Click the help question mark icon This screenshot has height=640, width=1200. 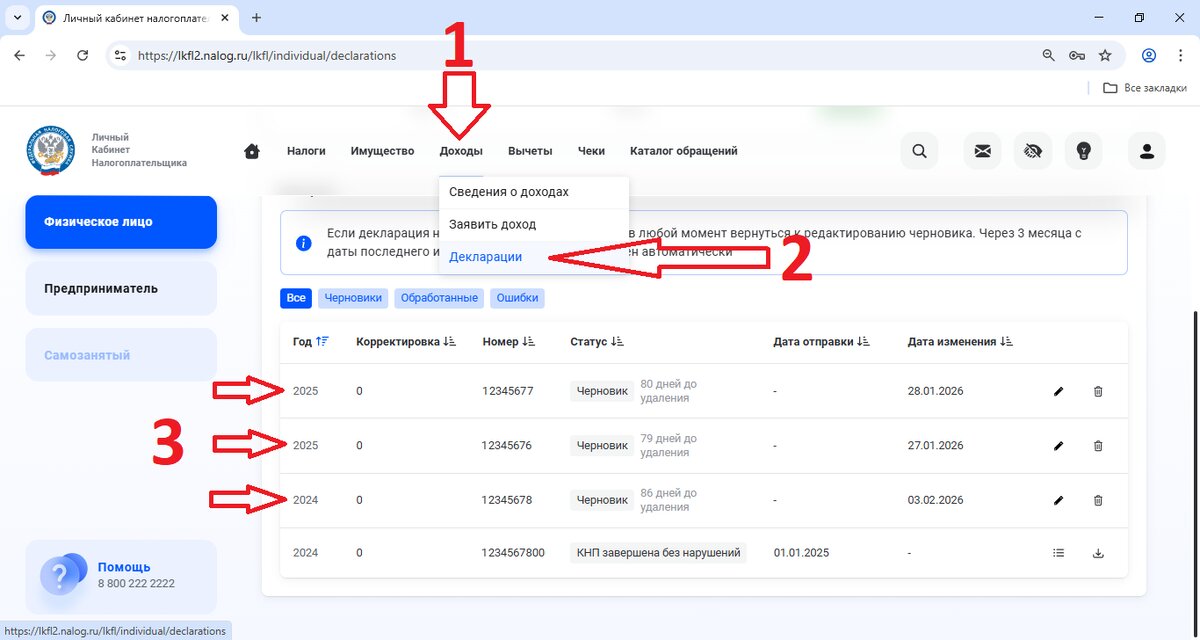click(64, 575)
